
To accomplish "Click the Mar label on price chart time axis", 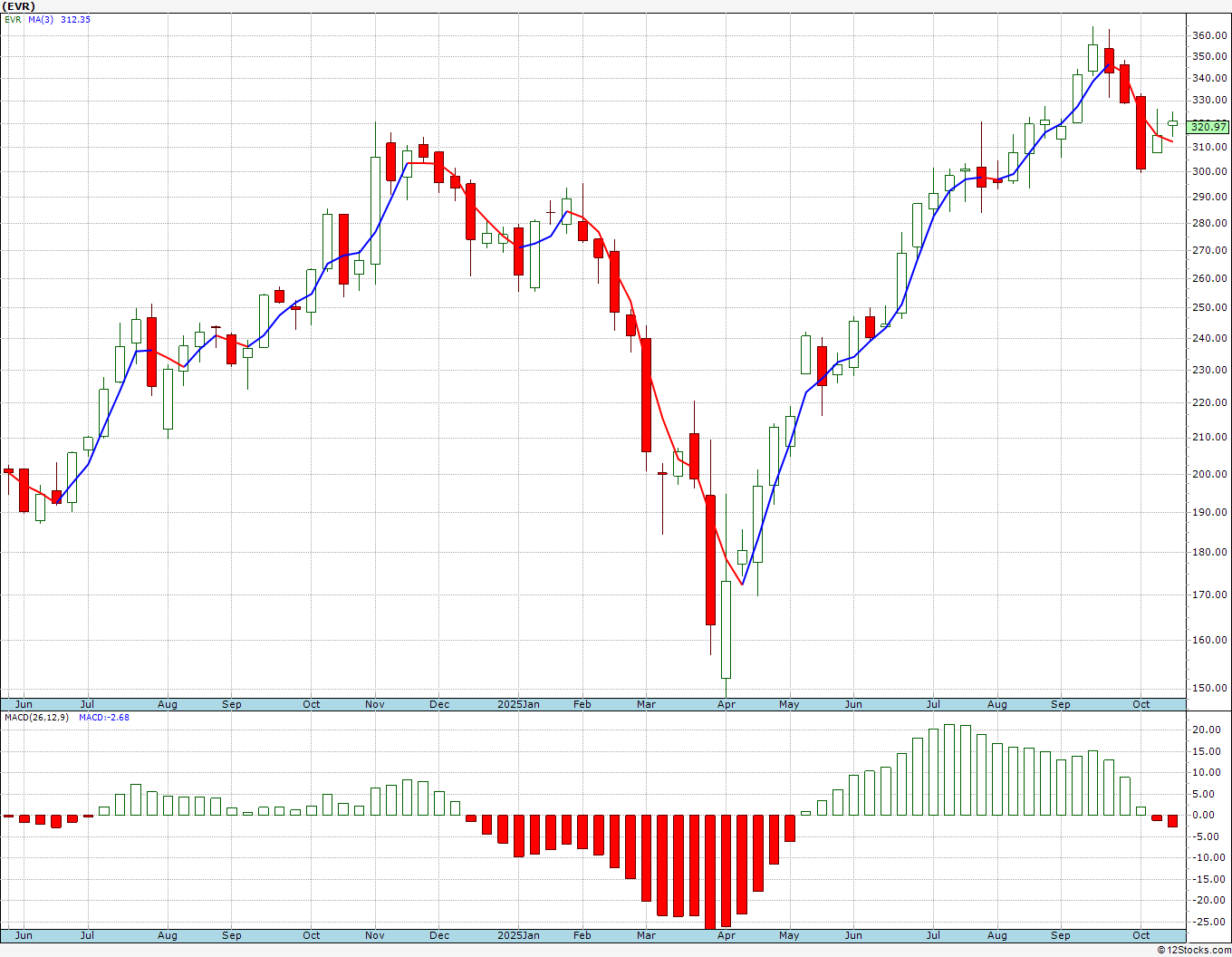I will 646,704.
